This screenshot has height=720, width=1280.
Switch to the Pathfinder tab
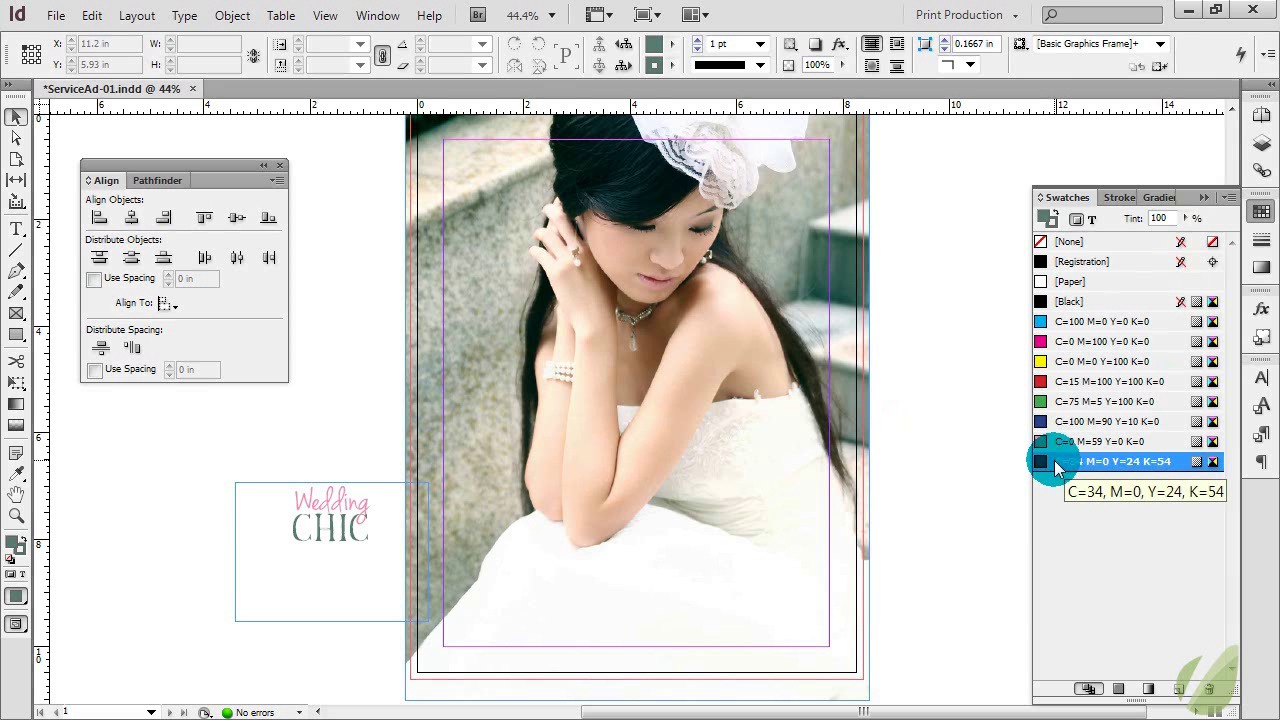point(157,181)
